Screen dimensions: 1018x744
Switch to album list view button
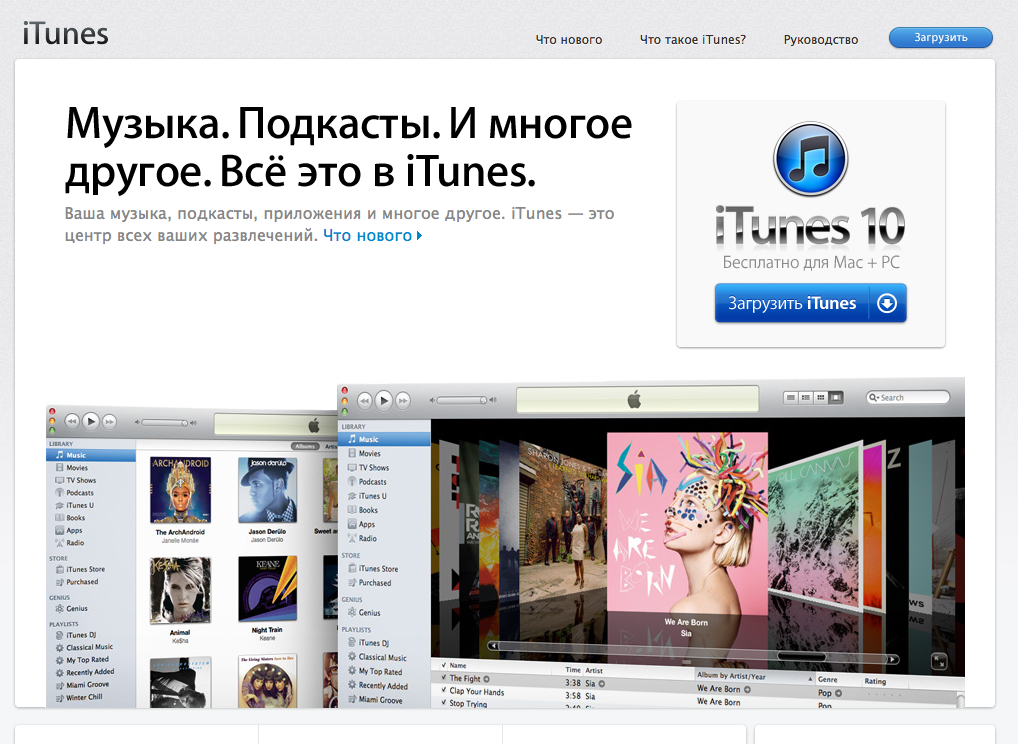806,397
